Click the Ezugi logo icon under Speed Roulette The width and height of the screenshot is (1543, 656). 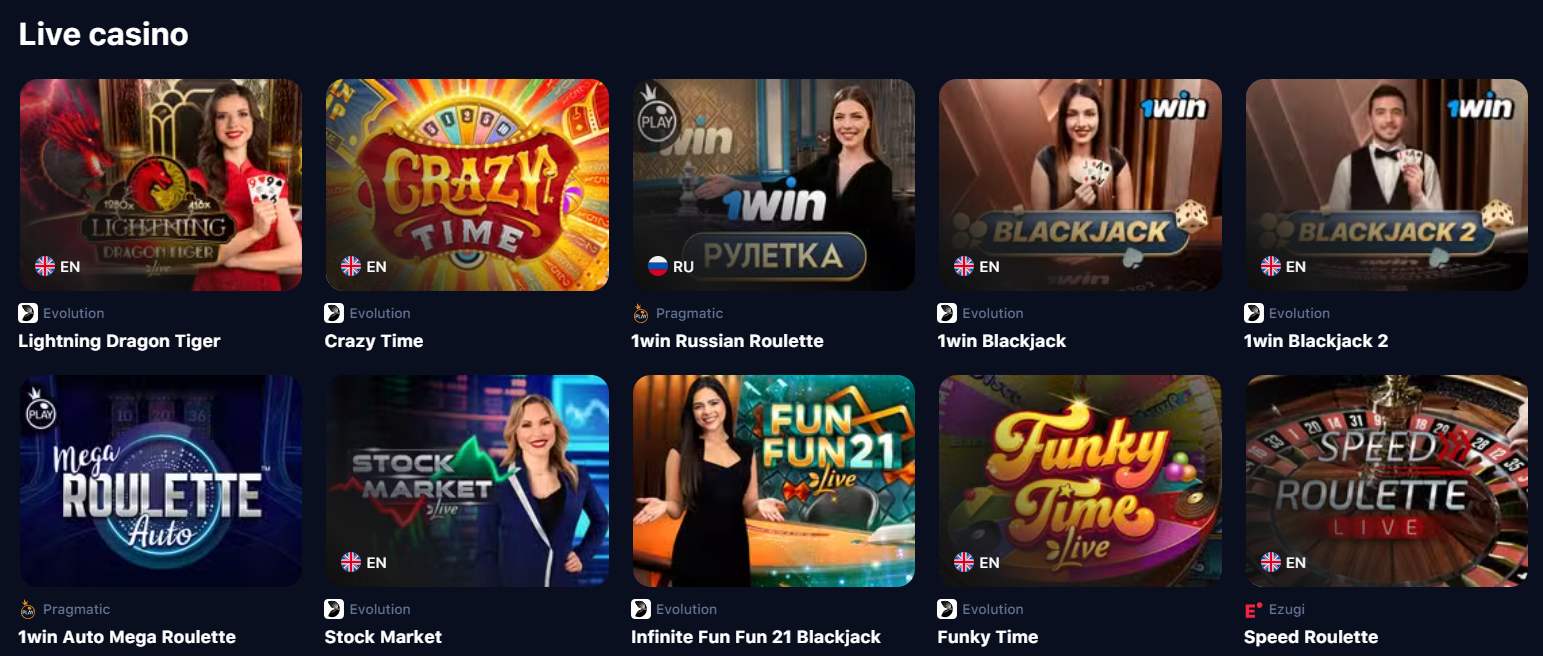point(1254,609)
